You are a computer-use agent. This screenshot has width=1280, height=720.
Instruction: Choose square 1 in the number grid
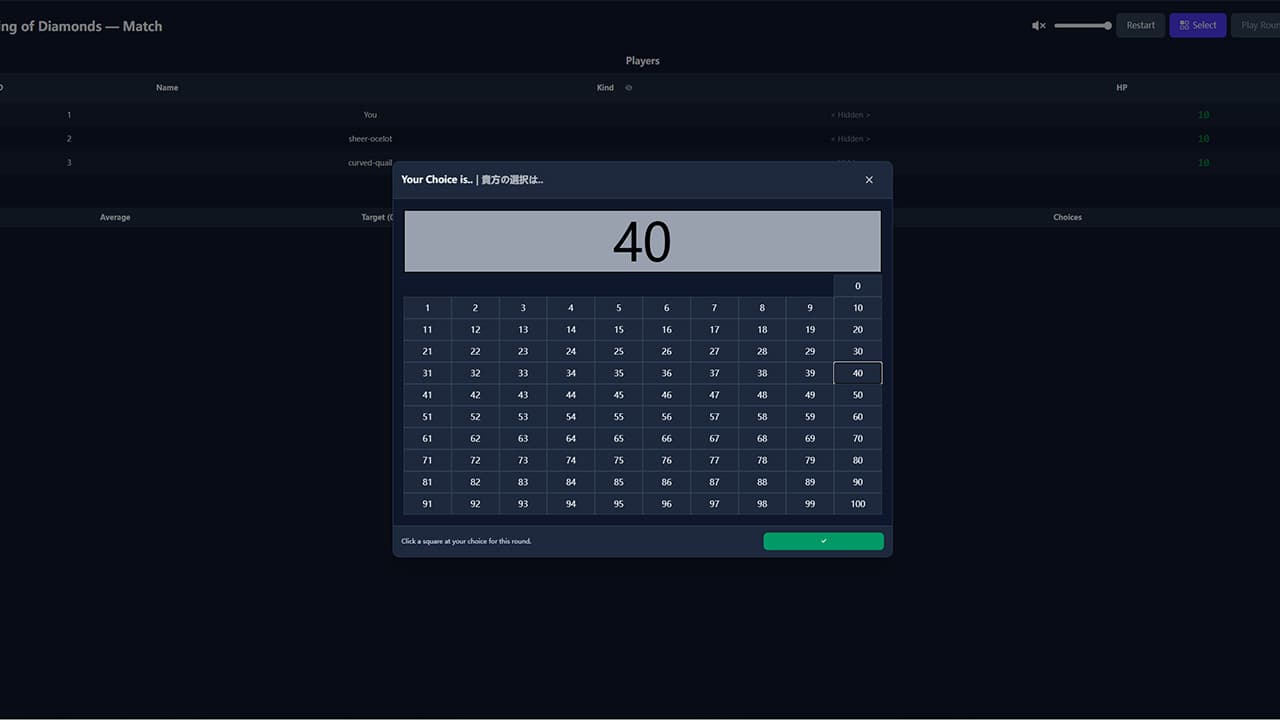point(427,308)
